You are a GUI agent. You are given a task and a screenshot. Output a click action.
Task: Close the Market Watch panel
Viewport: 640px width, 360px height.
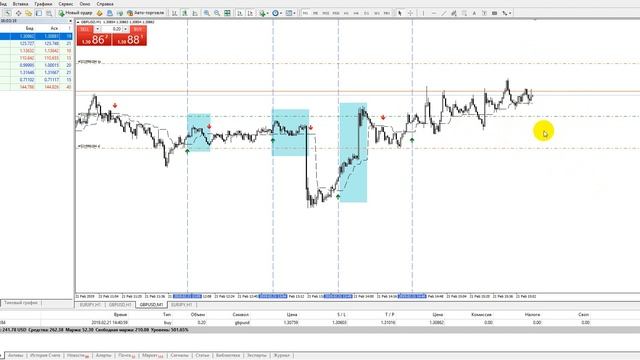click(x=71, y=21)
